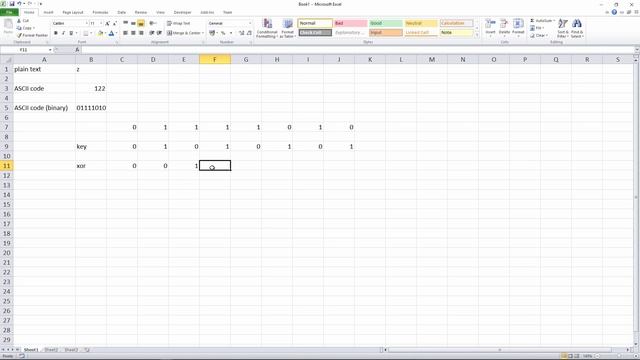The image size is (640, 360).
Task: Activate the Format Painter
Action: click(32, 35)
